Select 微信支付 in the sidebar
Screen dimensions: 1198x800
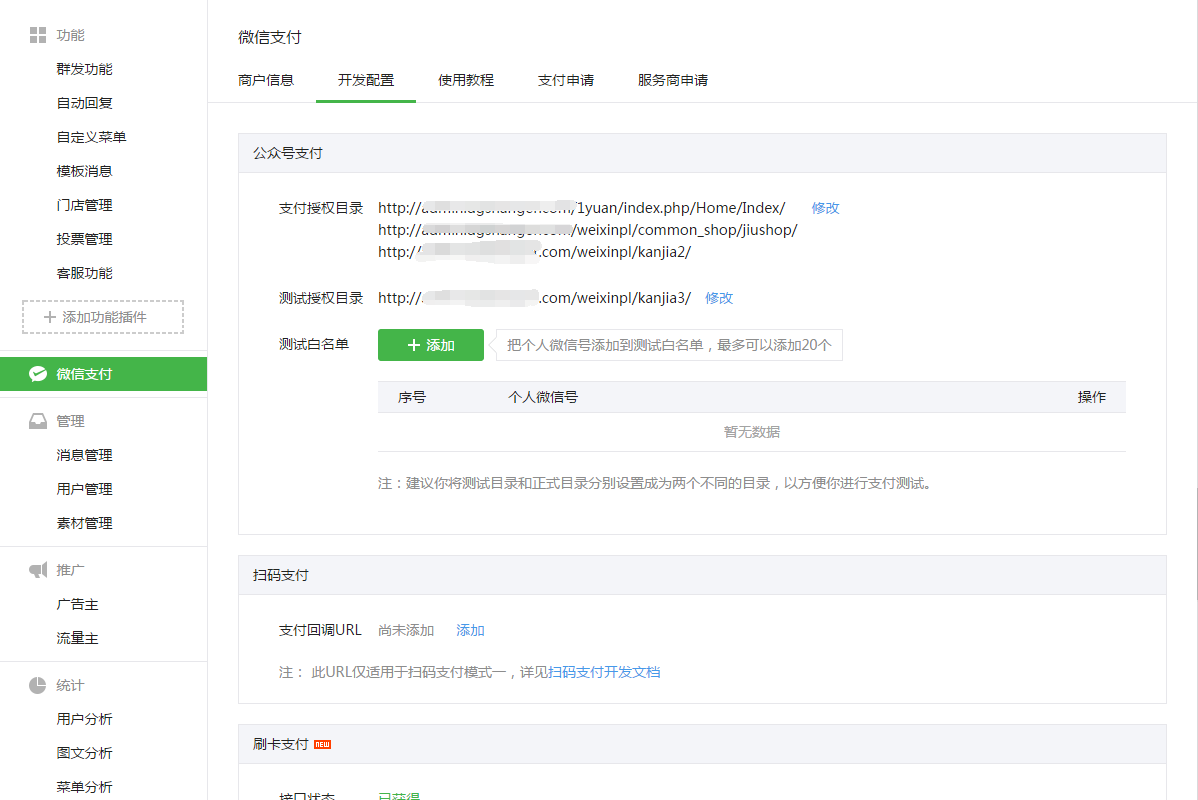click(103, 374)
